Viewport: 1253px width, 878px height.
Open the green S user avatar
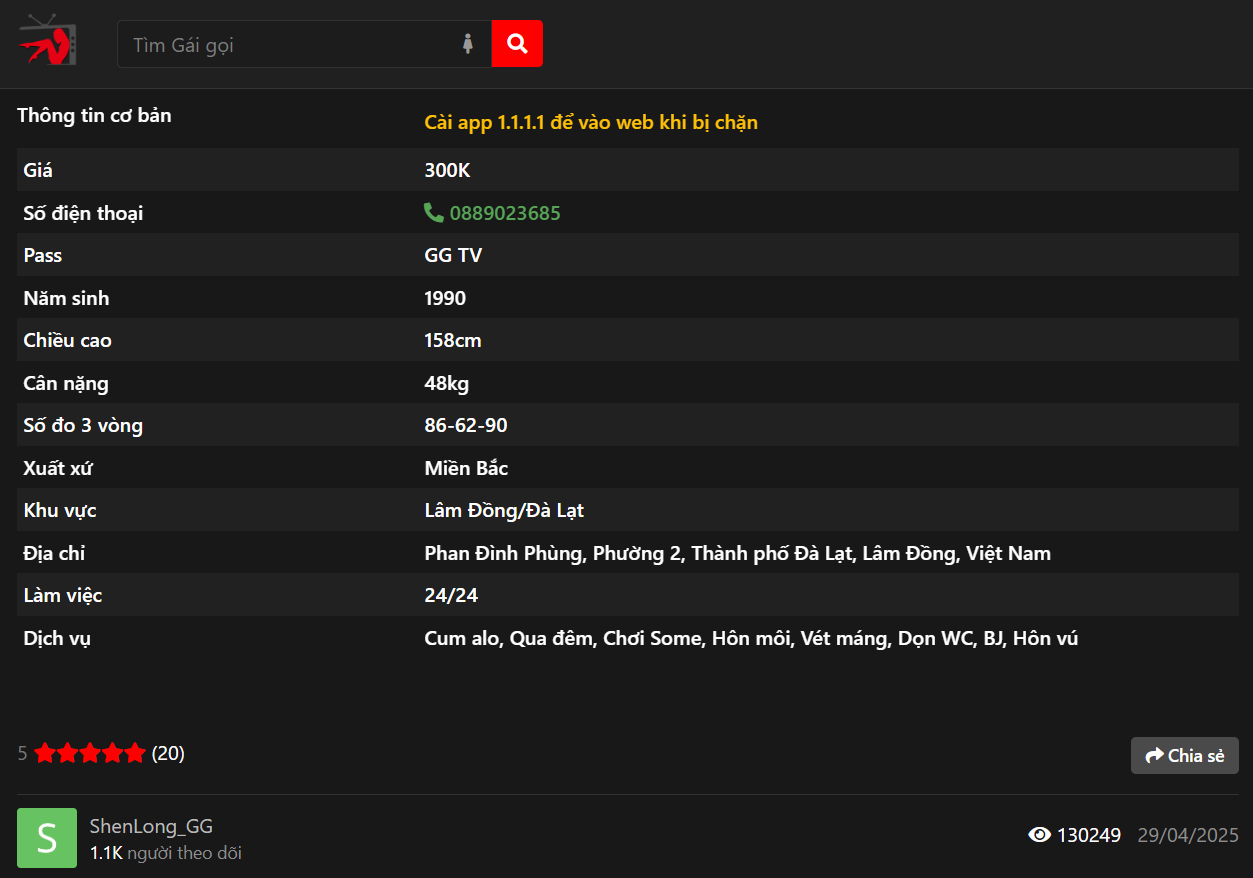click(x=47, y=838)
